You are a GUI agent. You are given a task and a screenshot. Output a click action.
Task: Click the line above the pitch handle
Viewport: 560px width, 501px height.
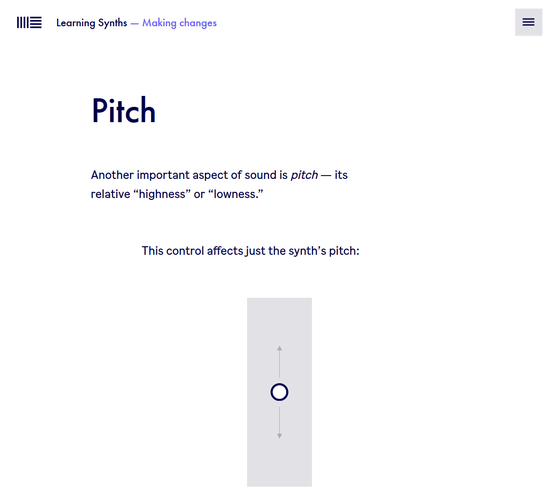pyautogui.click(x=280, y=364)
